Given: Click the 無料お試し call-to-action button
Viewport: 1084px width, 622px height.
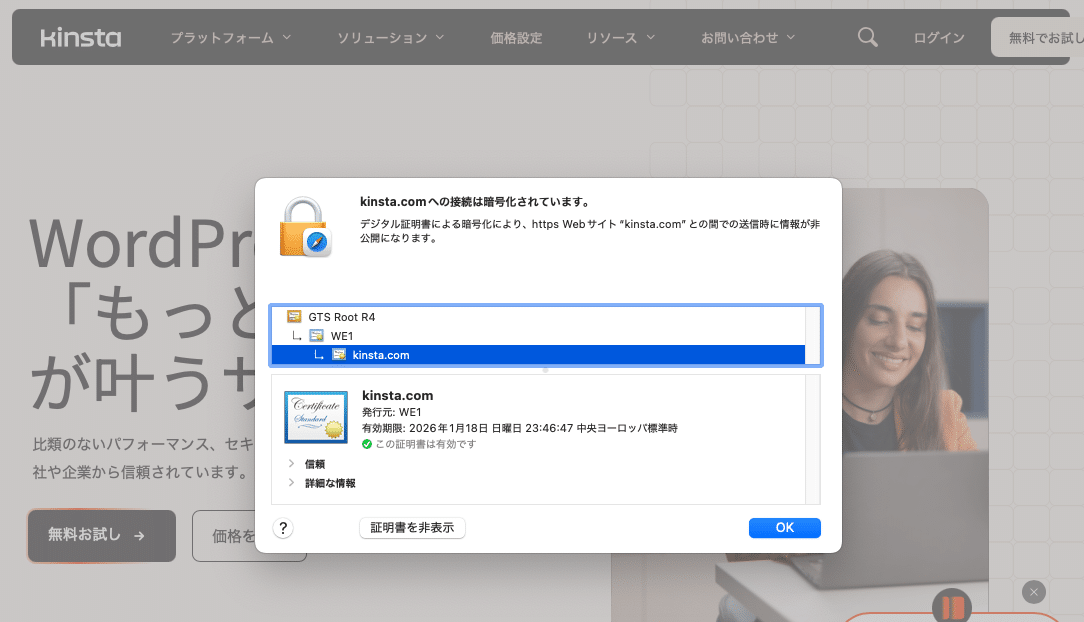Looking at the screenshot, I should (x=101, y=536).
